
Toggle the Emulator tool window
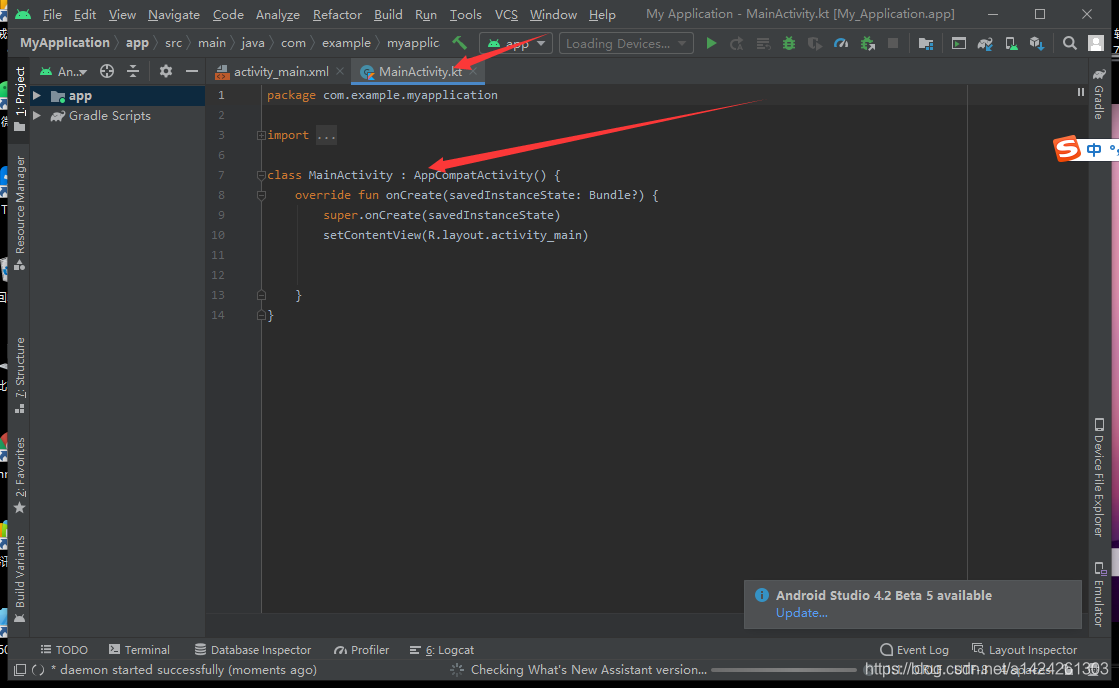[x=1099, y=594]
